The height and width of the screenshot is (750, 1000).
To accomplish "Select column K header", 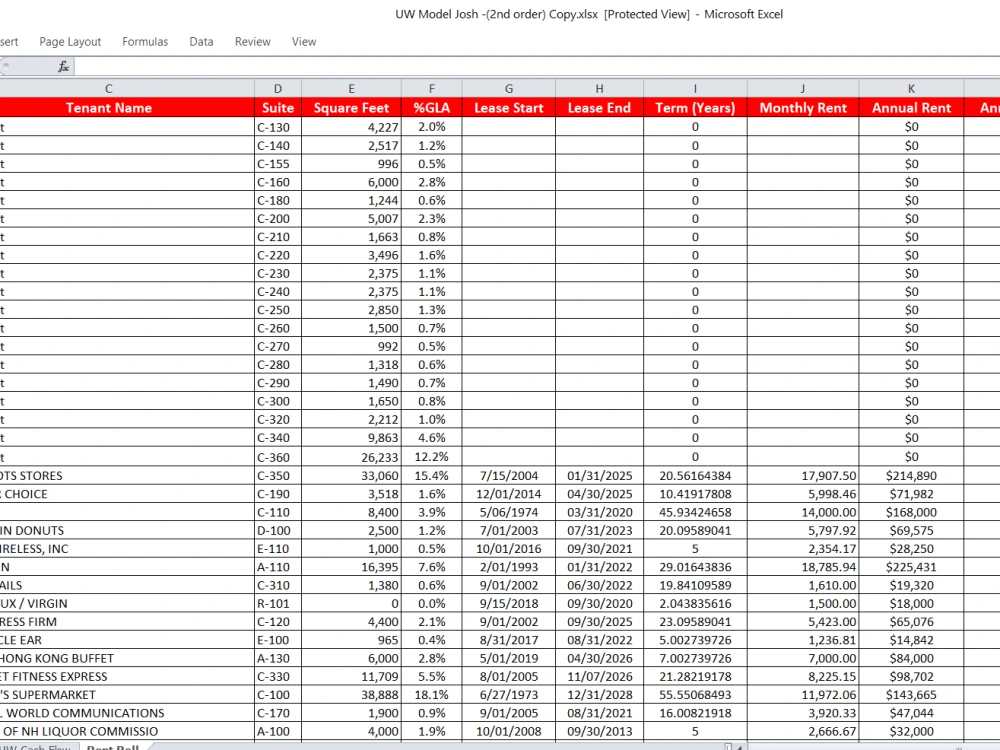I will (x=911, y=89).
